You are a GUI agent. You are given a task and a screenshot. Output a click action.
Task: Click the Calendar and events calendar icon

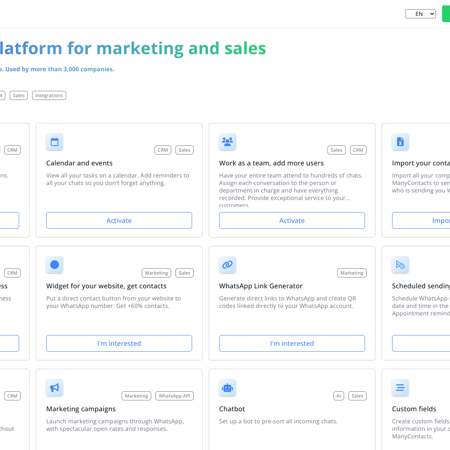(x=55, y=142)
